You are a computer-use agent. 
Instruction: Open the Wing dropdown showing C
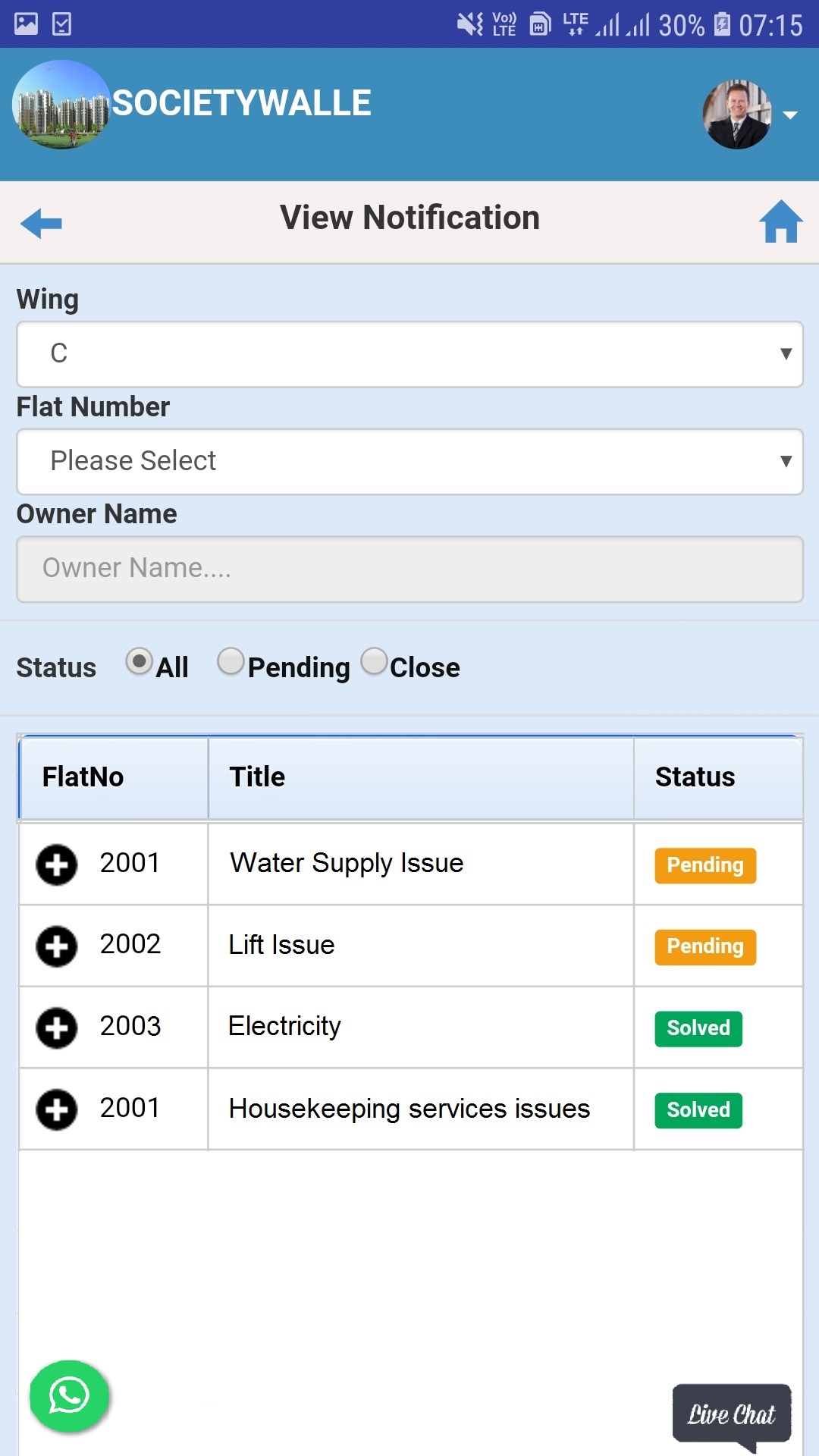(409, 354)
